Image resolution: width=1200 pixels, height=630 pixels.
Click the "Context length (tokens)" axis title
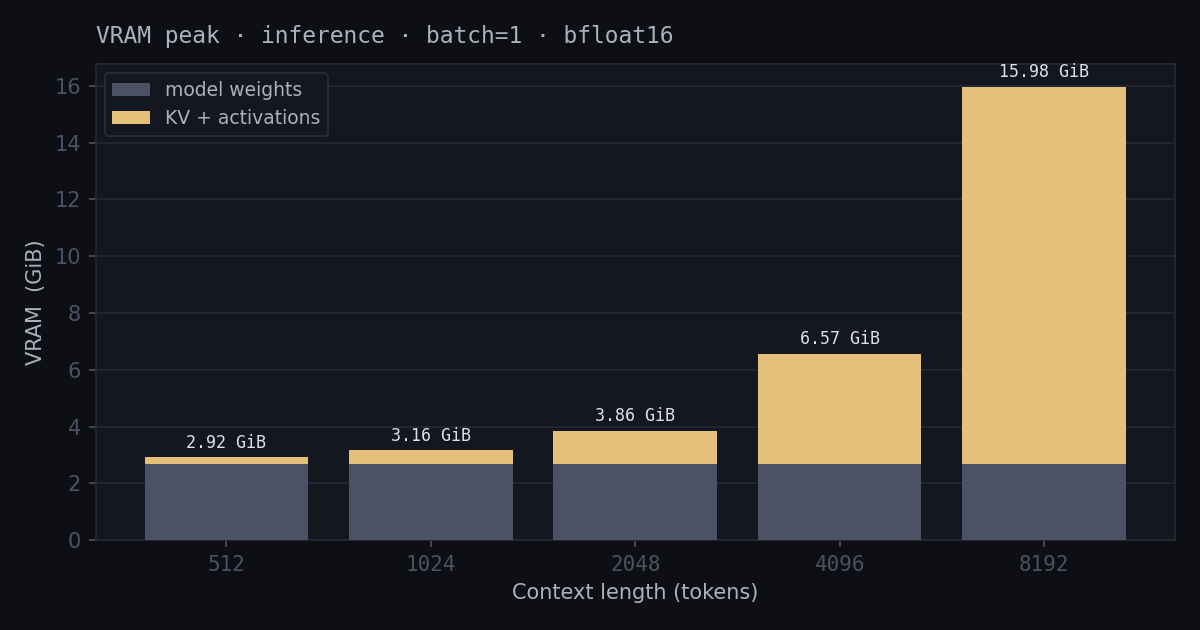tap(634, 593)
